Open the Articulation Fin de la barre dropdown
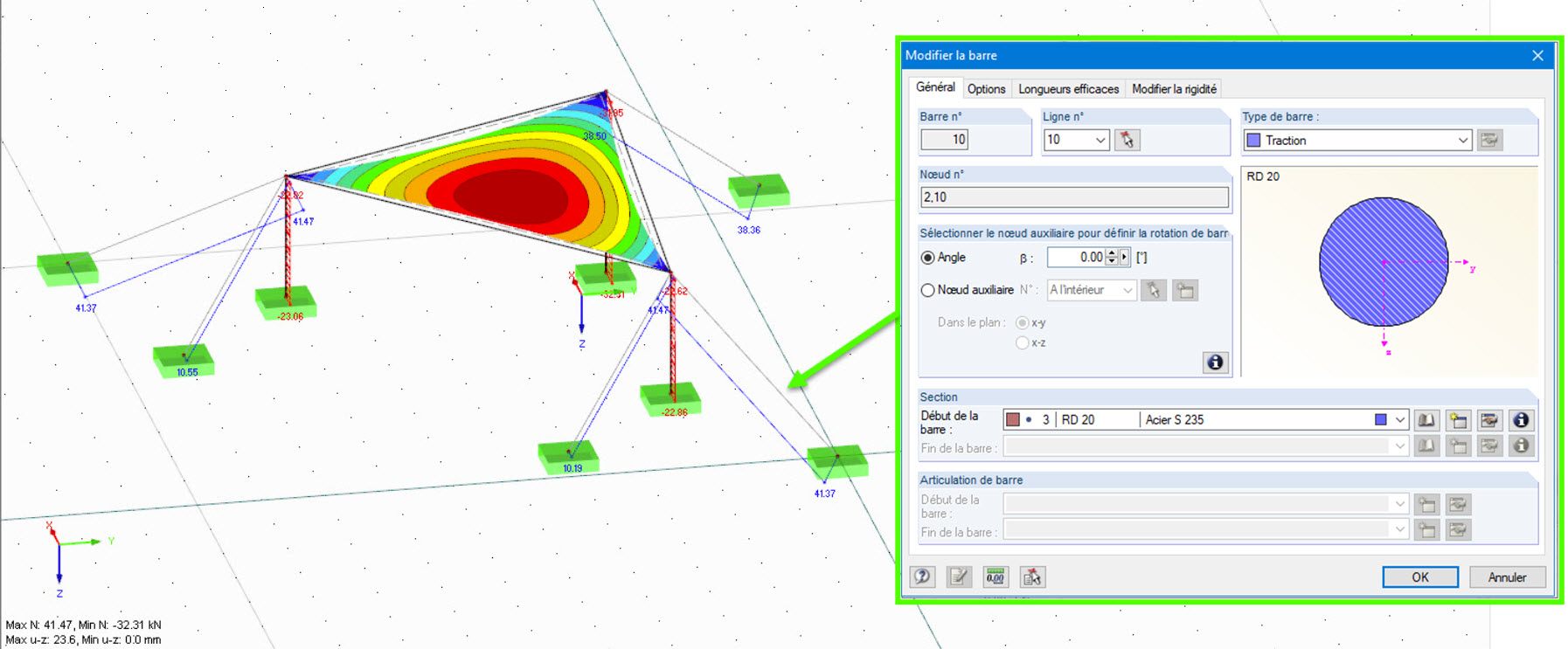The width and height of the screenshot is (1568, 649). 1399,530
